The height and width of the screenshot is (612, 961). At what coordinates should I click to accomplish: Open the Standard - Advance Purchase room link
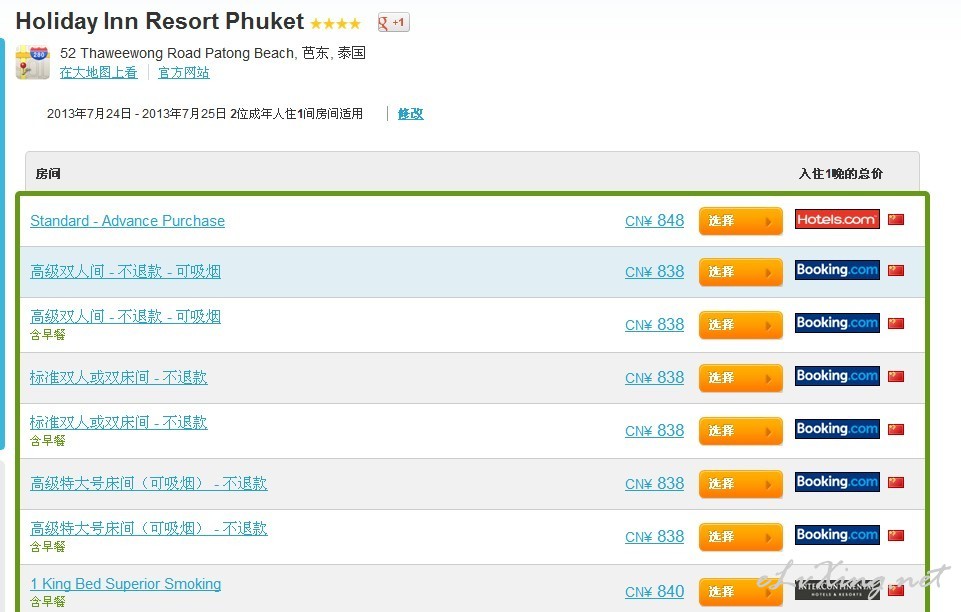pyautogui.click(x=127, y=221)
